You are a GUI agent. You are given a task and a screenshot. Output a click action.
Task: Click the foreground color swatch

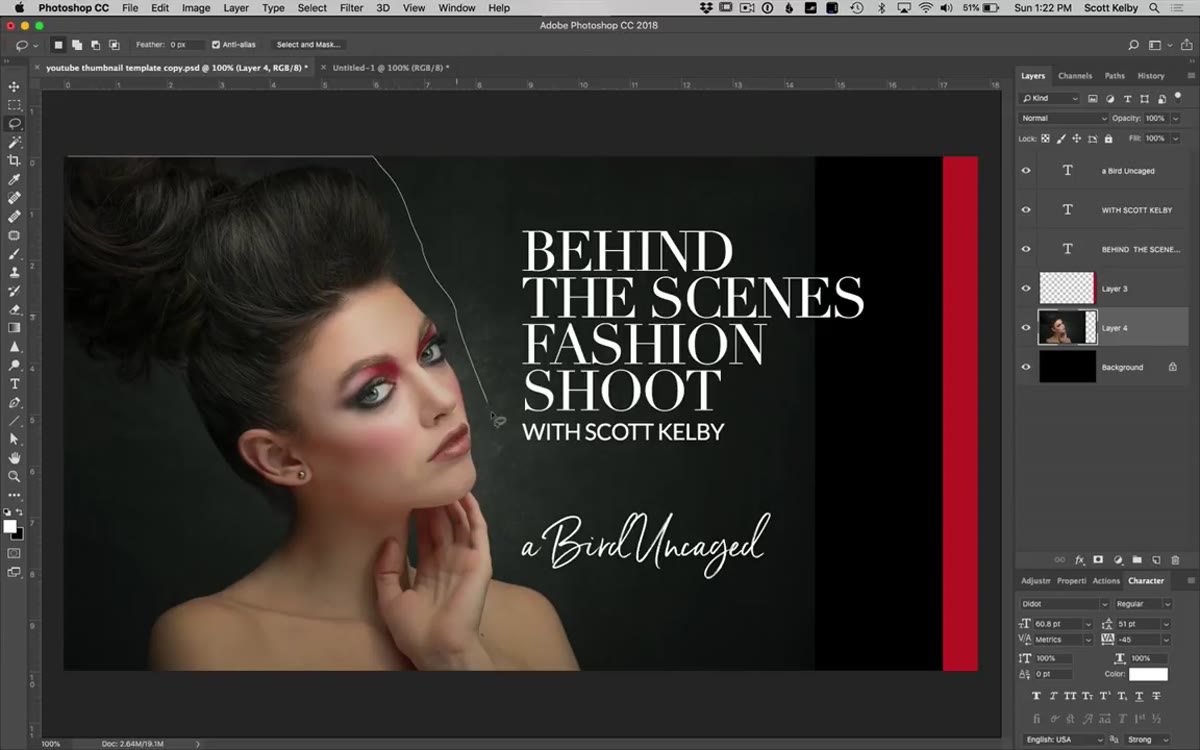[10, 526]
